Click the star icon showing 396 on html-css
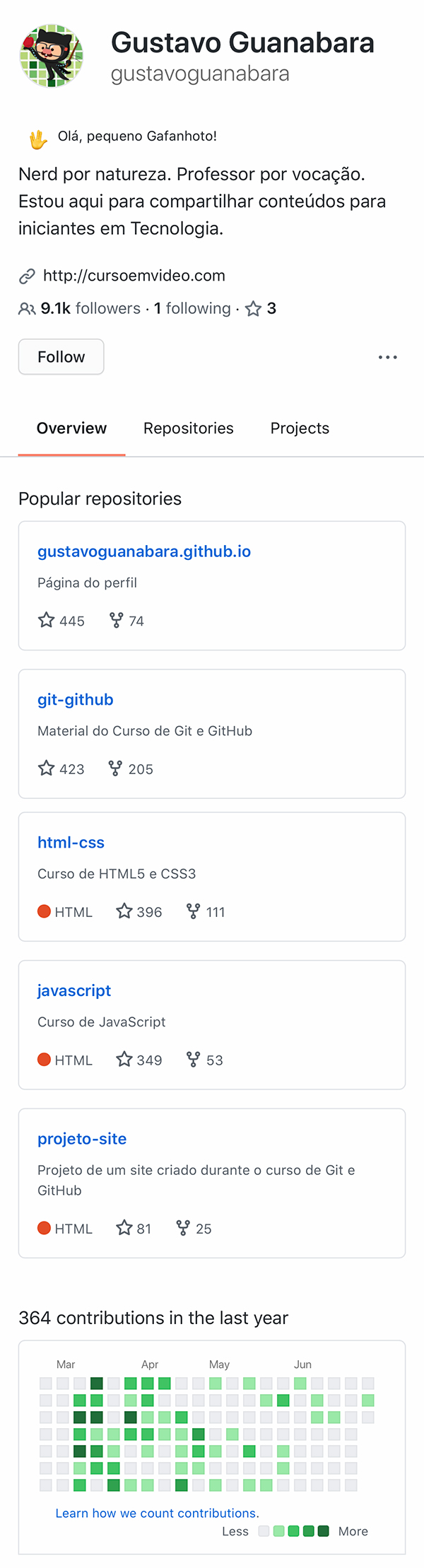The image size is (424, 1568). coord(124,911)
